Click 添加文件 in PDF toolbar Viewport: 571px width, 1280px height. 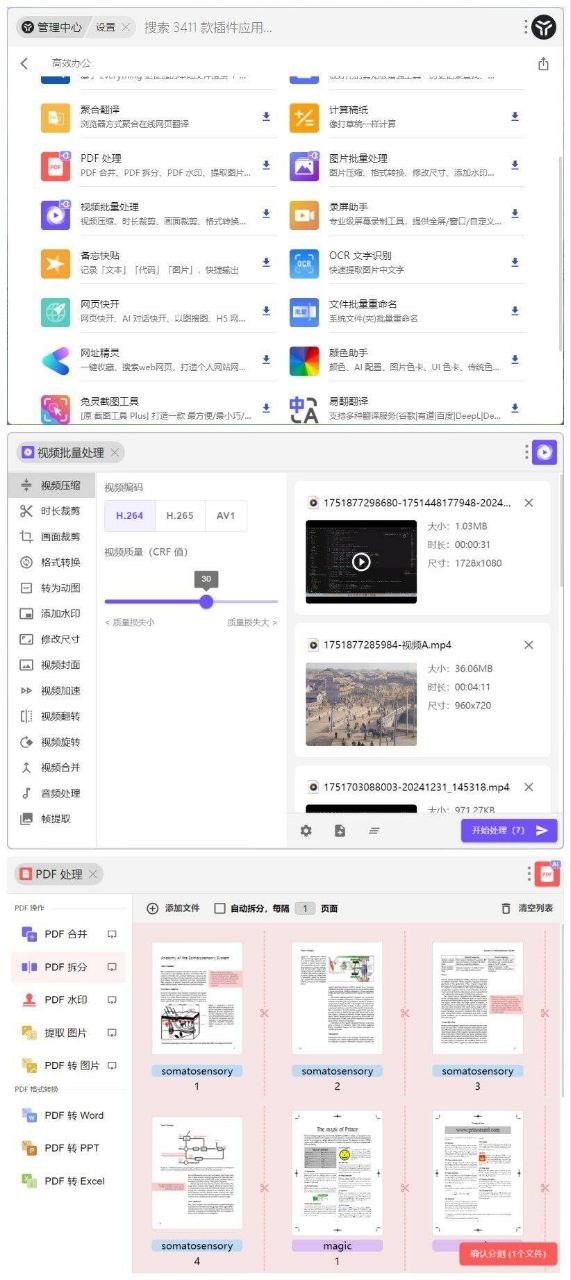pos(173,908)
